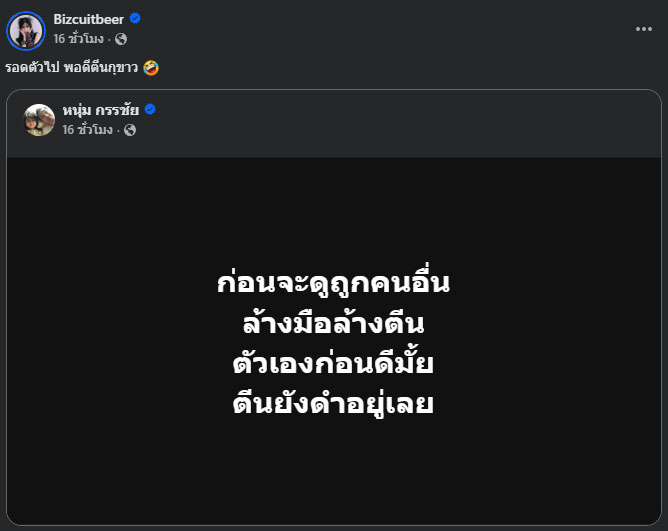Click the laughing emoji in the caption

(151, 68)
